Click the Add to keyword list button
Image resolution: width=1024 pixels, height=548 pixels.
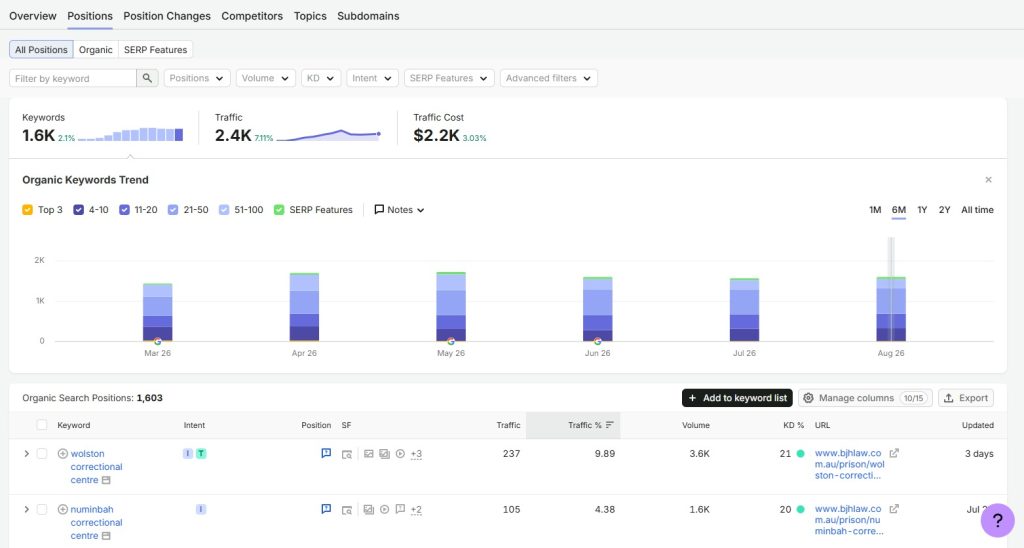click(x=737, y=398)
